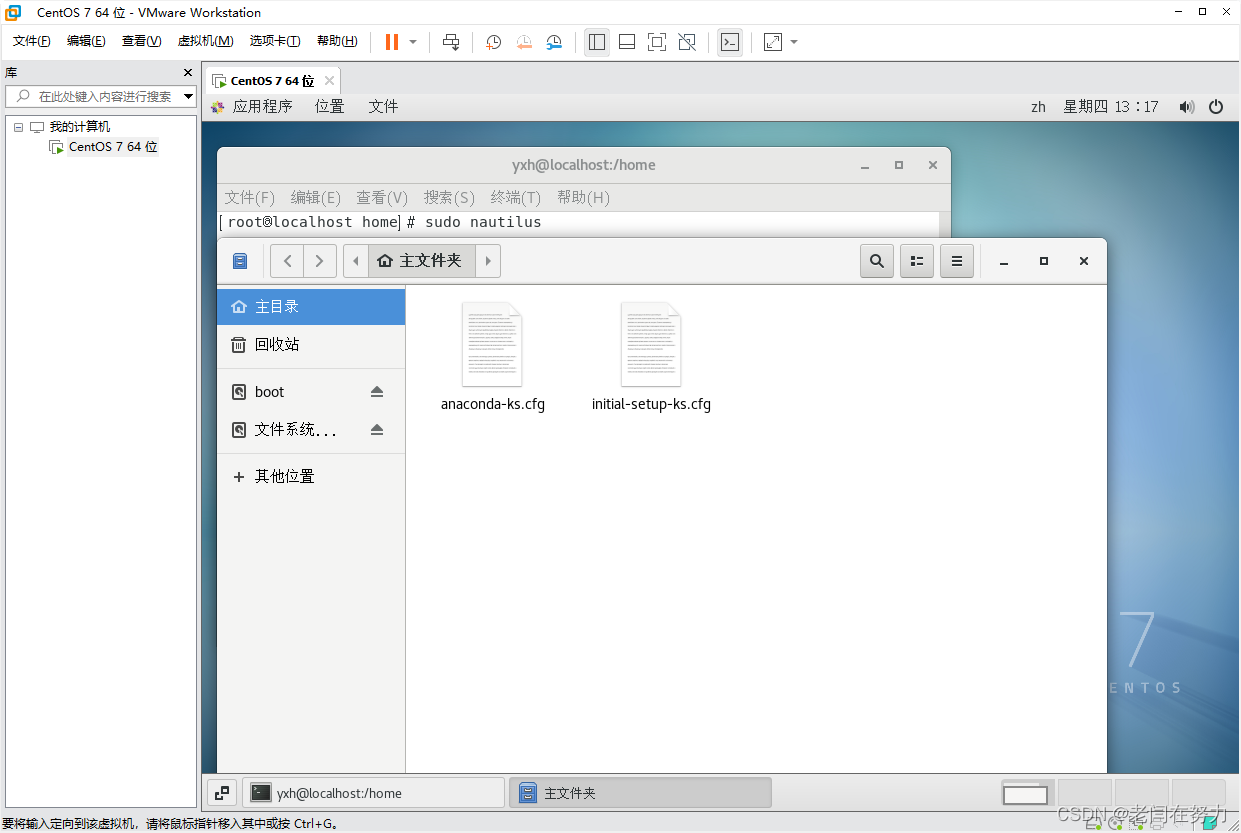The image size is (1241, 833).
Task: Open the GNOME 文件 menu in top bar
Action: click(x=383, y=106)
